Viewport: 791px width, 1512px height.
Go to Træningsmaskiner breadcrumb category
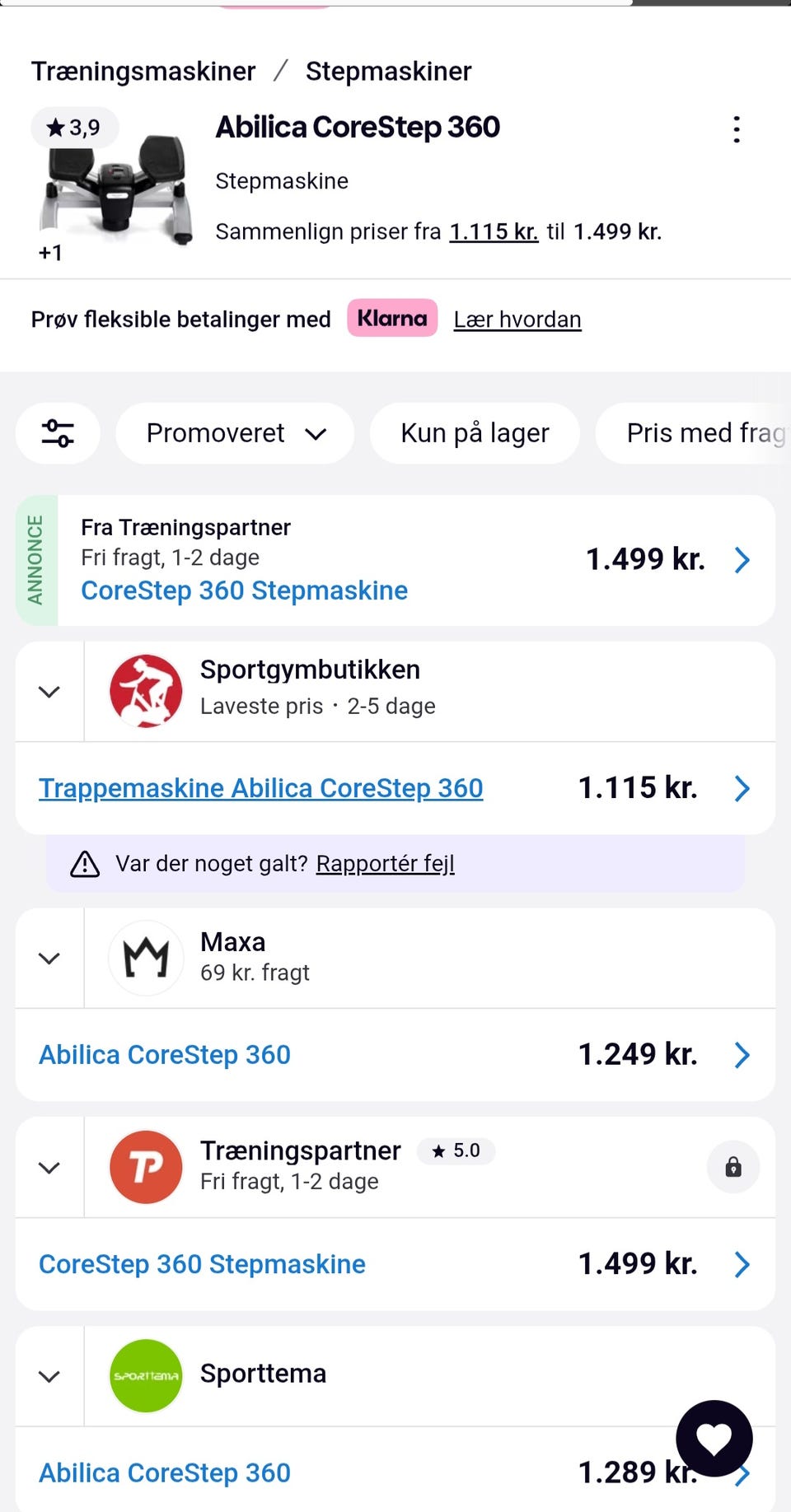click(143, 72)
